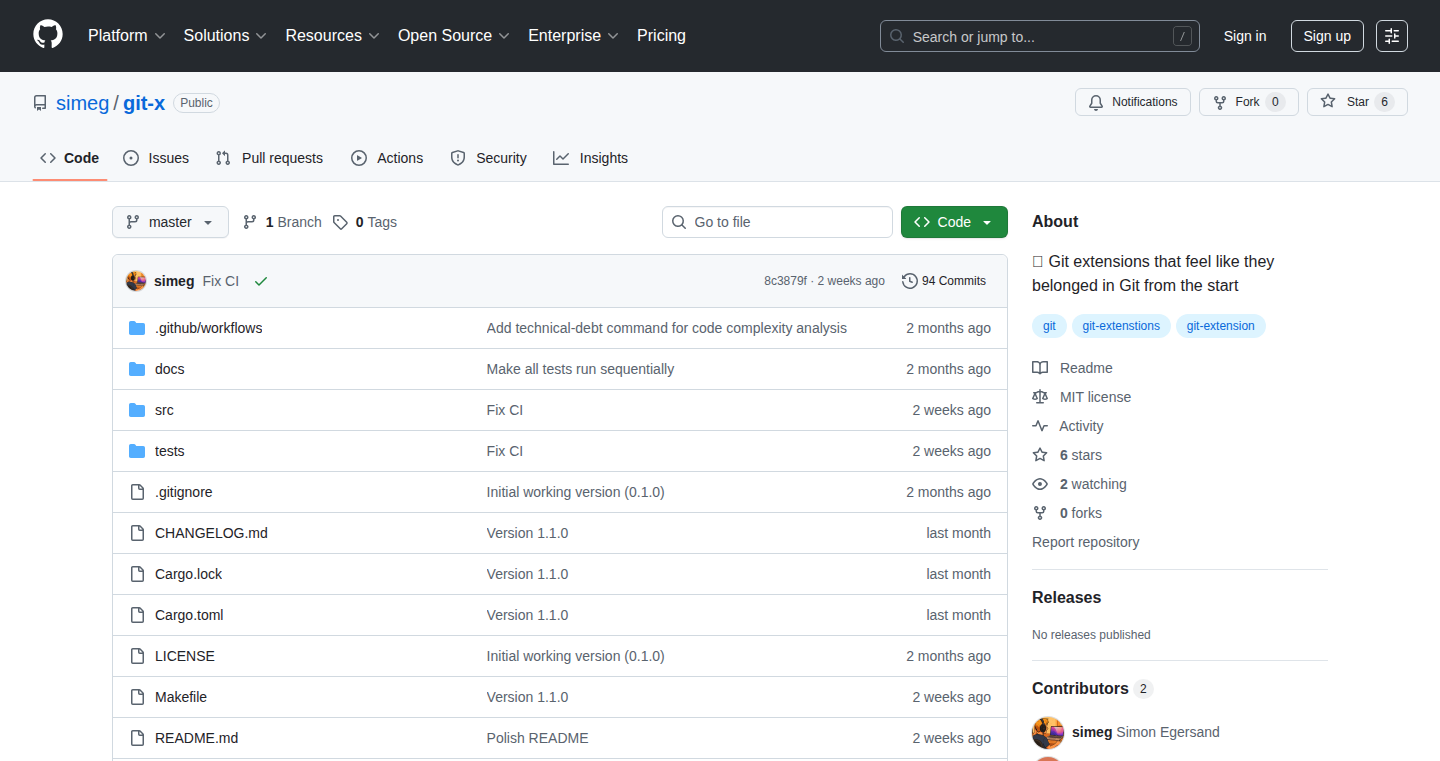Open the tests folder
Image resolution: width=1440 pixels, height=761 pixels.
[x=170, y=451]
